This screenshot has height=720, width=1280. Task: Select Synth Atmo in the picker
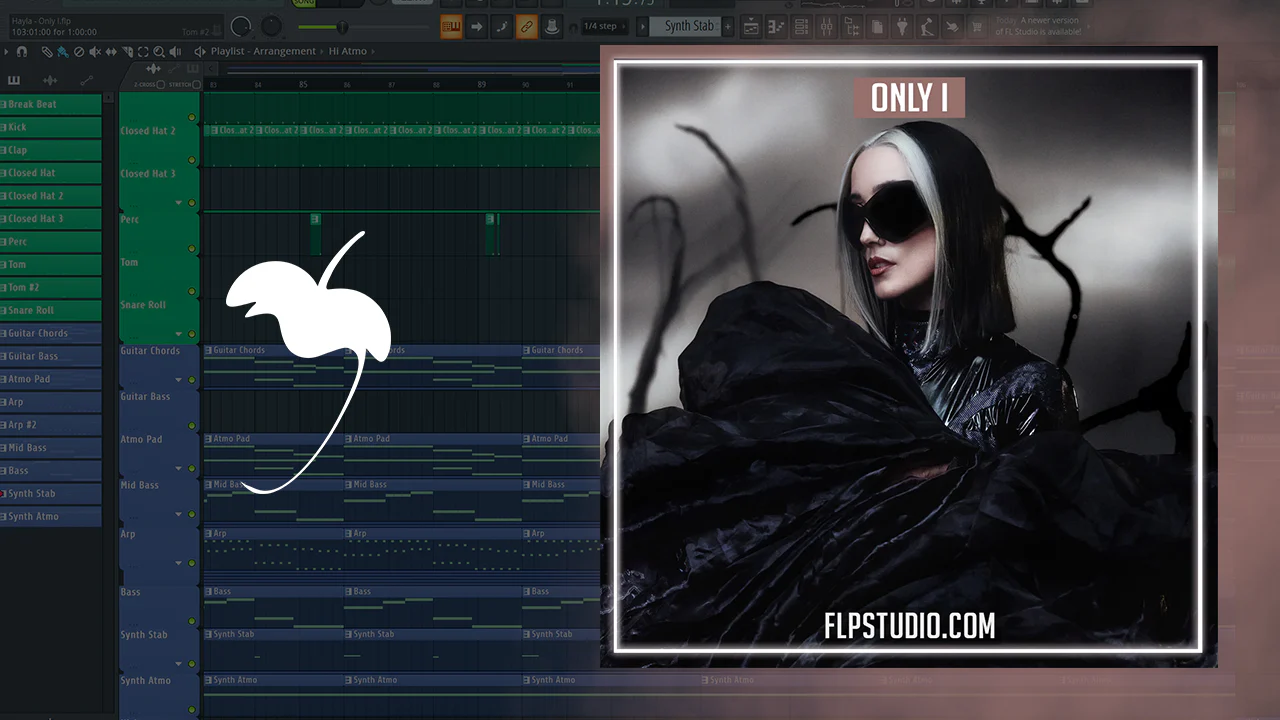coord(51,517)
